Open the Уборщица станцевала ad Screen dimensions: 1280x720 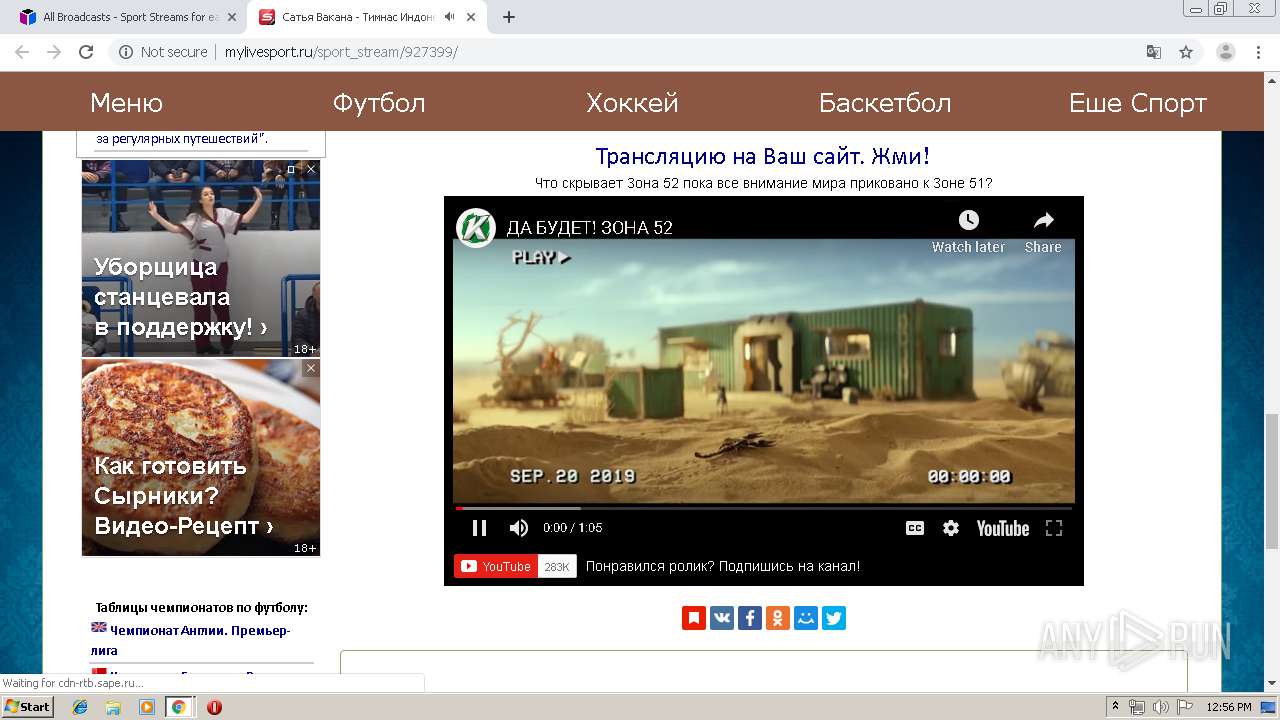click(200, 259)
